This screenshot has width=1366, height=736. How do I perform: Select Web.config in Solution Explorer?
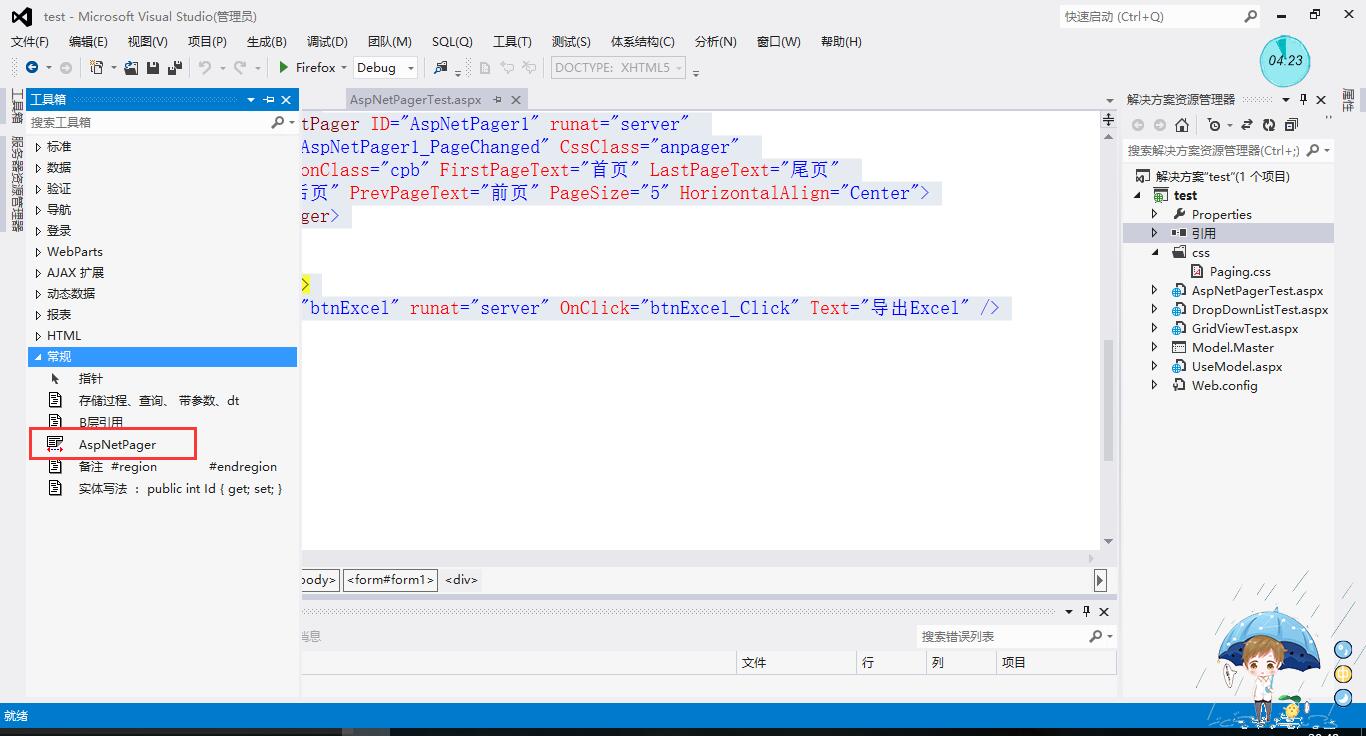[x=1224, y=385]
